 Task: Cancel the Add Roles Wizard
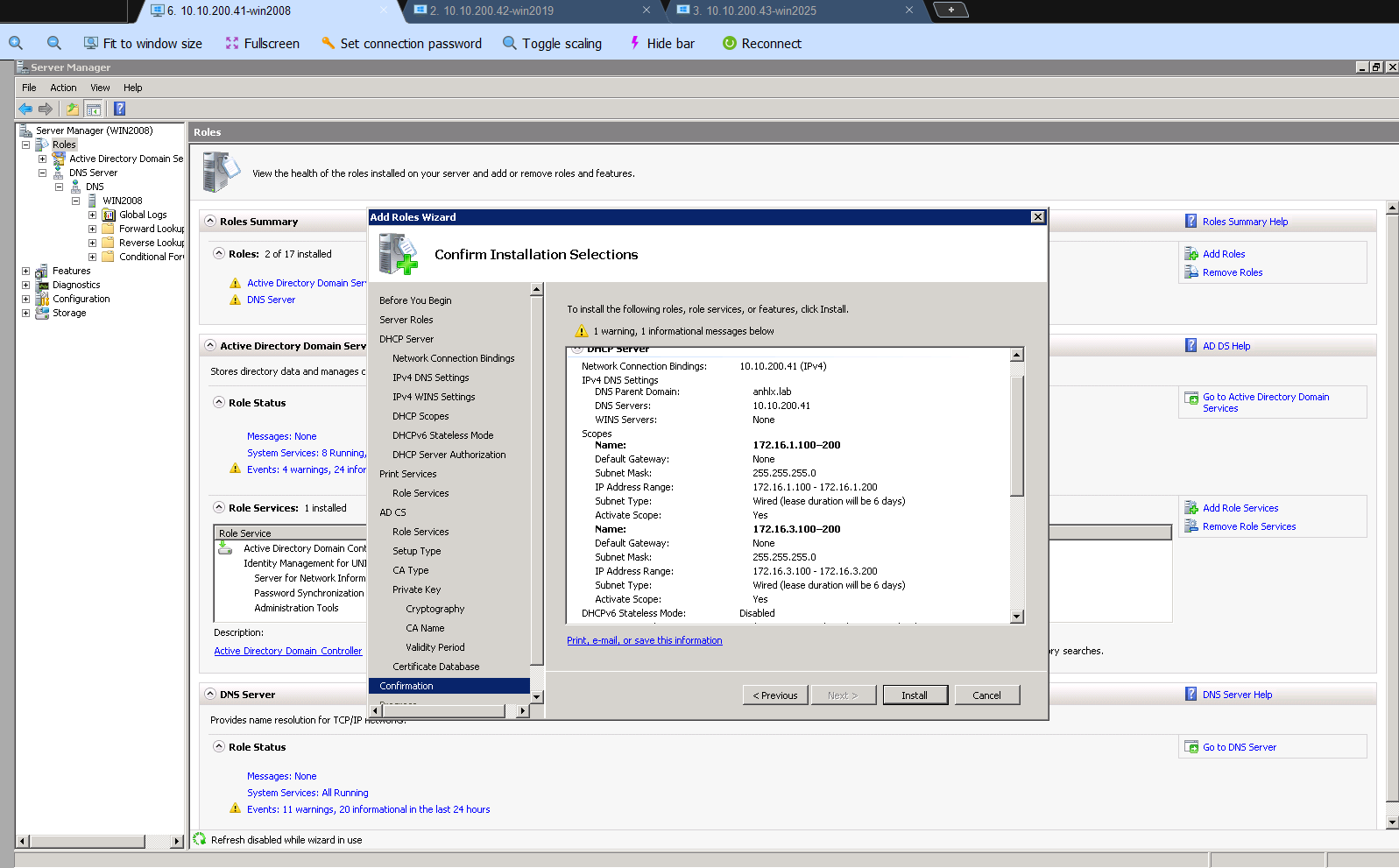[x=986, y=695]
